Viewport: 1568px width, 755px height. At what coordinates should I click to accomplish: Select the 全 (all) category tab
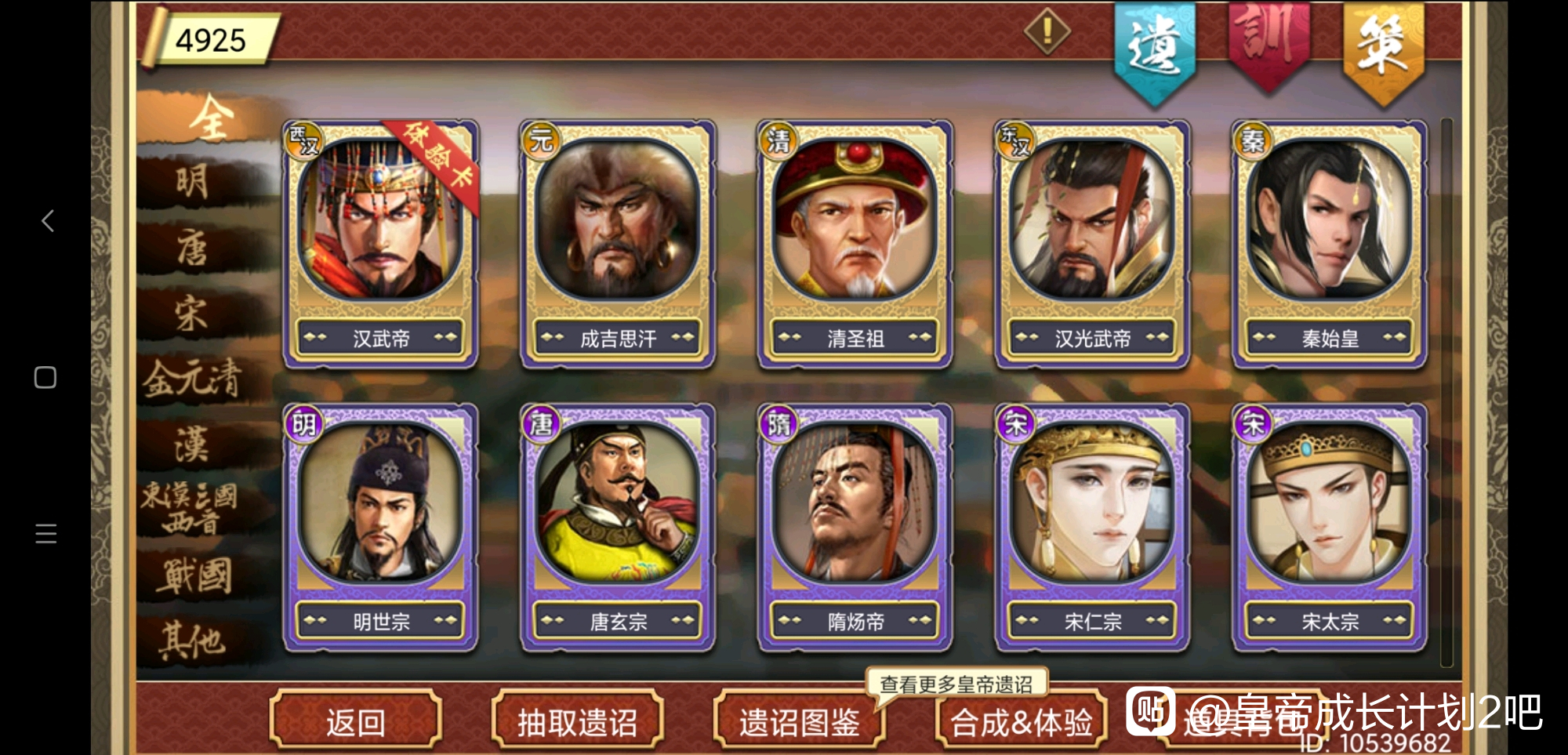click(x=210, y=118)
